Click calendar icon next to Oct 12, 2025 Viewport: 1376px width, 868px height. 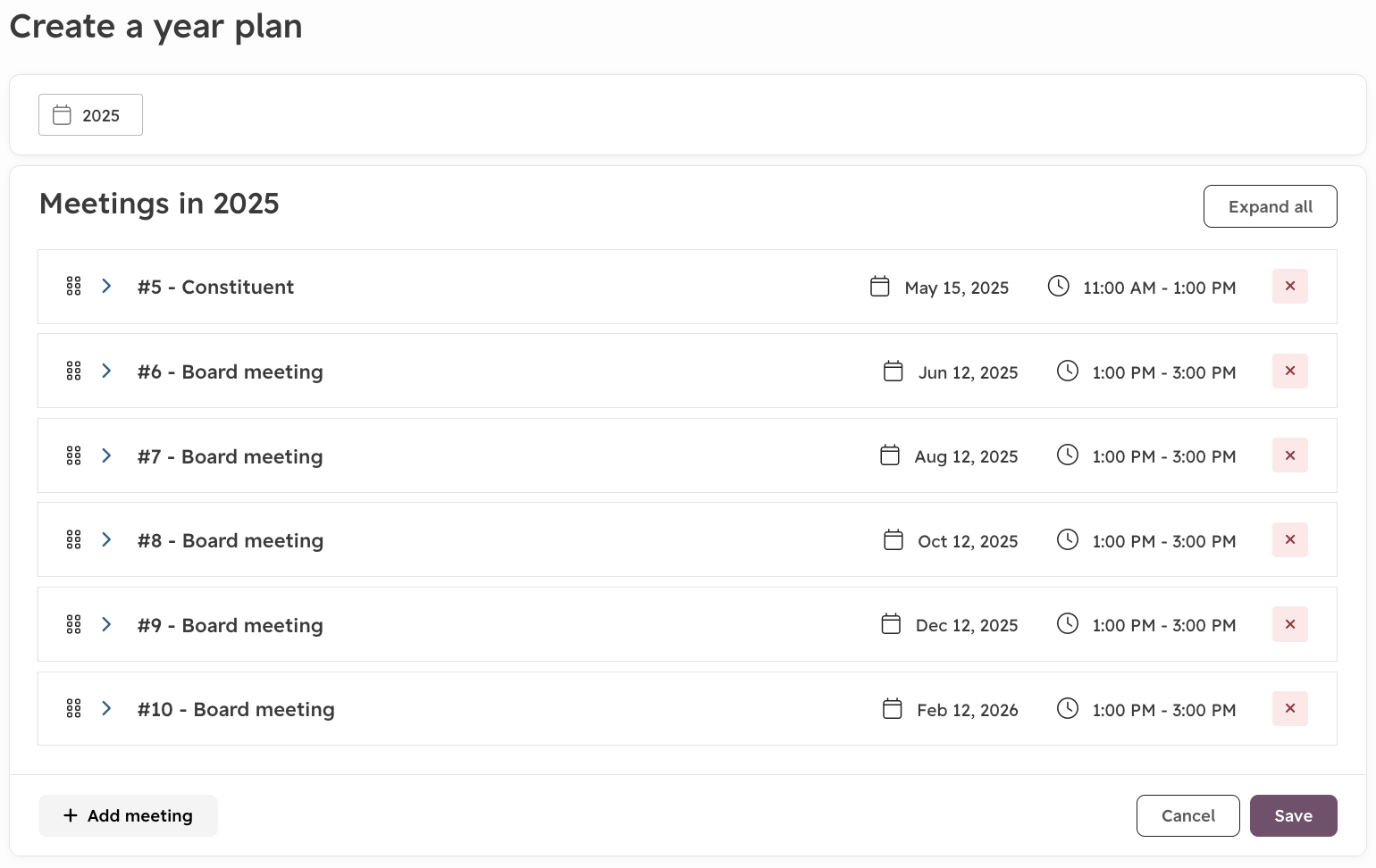(x=894, y=539)
